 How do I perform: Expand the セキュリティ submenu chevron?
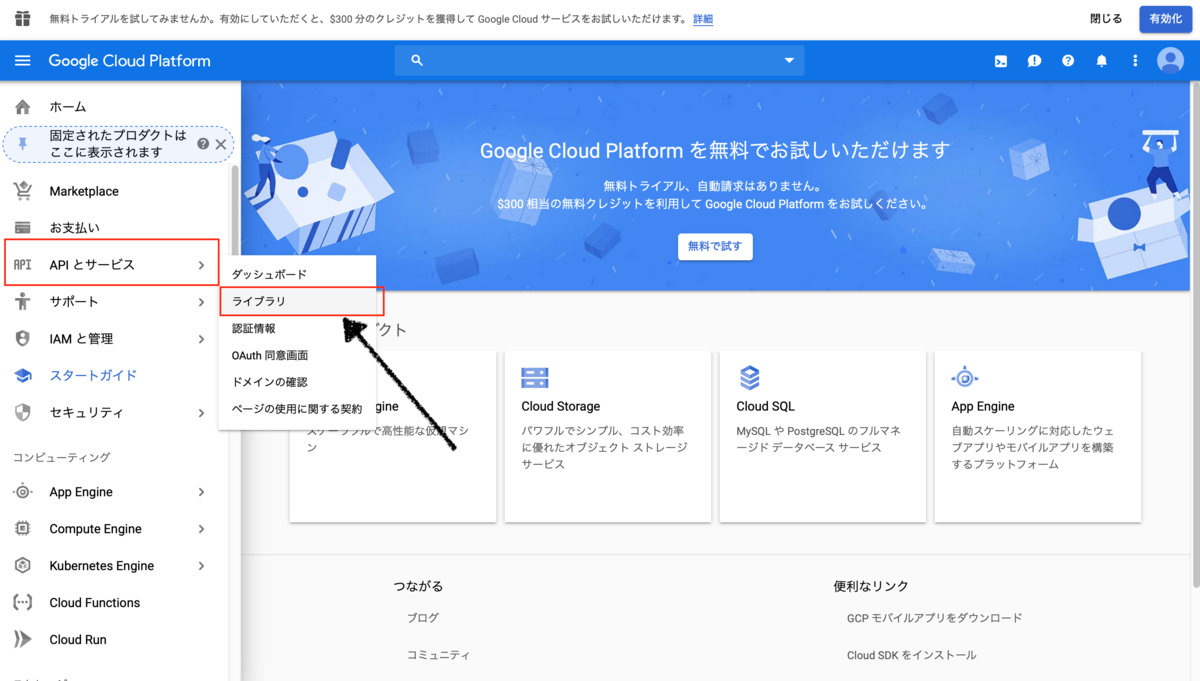pyautogui.click(x=201, y=413)
